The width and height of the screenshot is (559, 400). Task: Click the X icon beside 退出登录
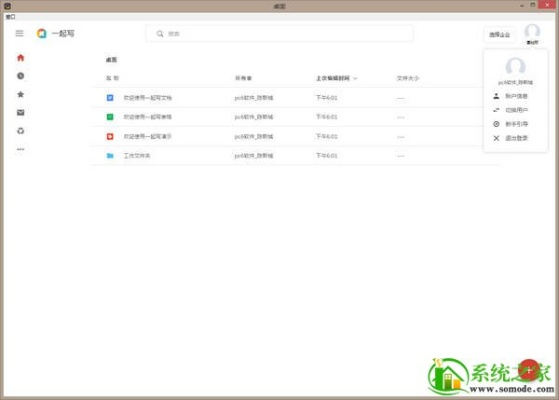click(x=496, y=138)
